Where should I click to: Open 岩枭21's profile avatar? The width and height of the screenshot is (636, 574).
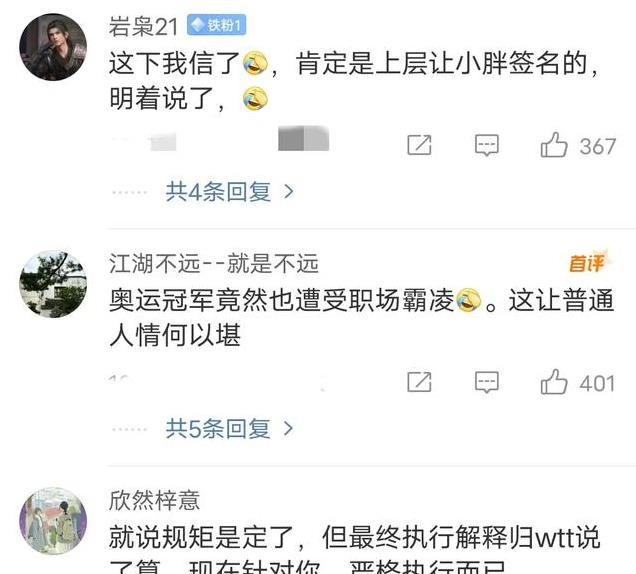(53, 47)
